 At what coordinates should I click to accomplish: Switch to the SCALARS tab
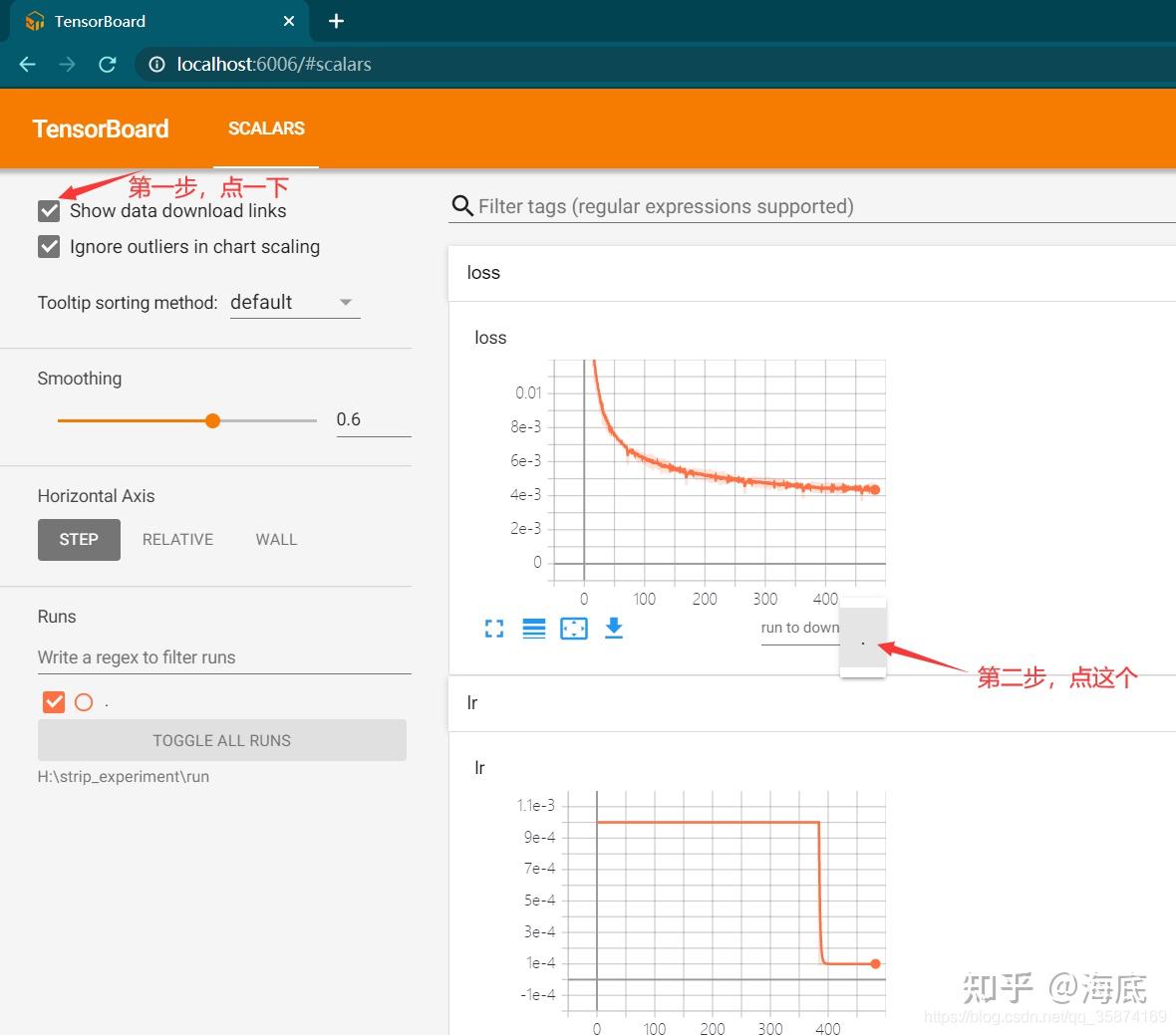(x=266, y=129)
